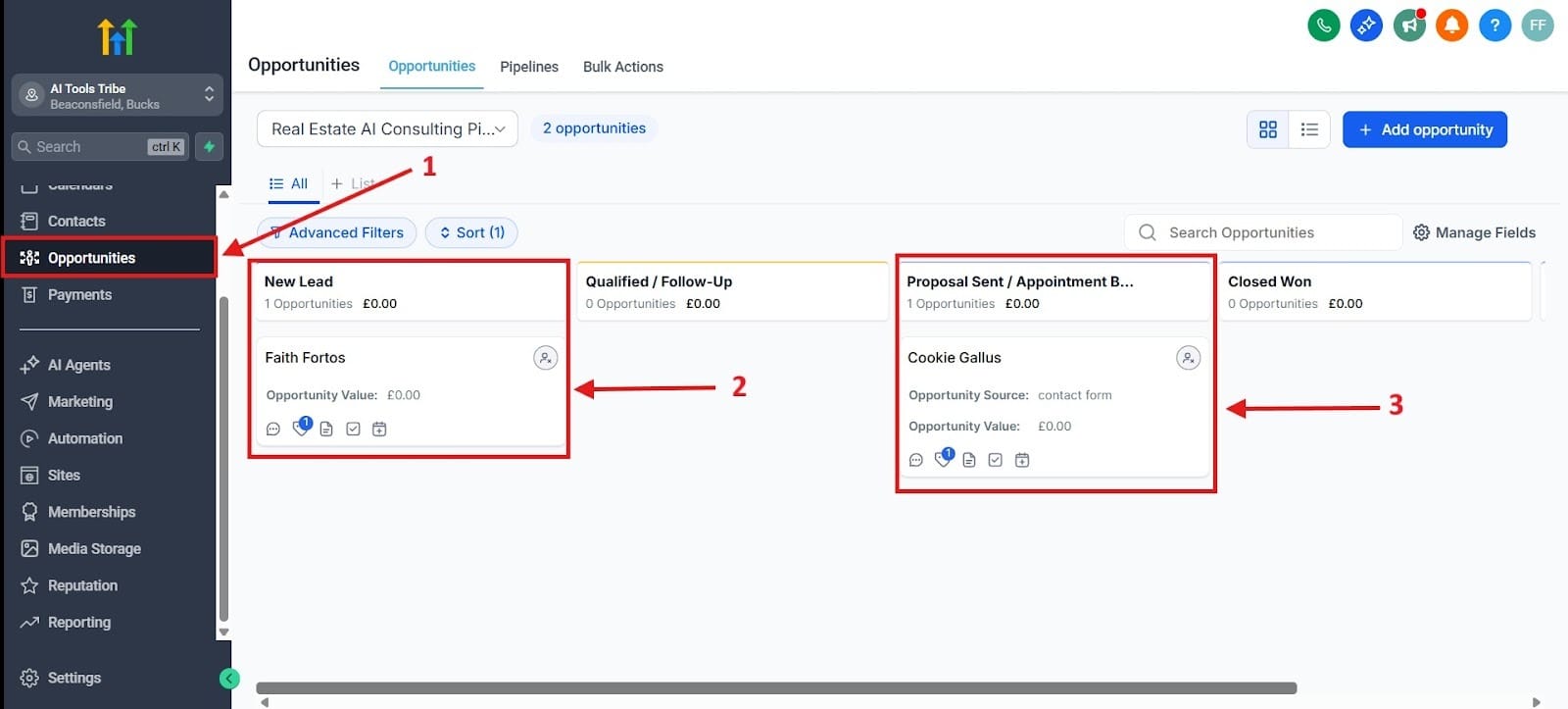Click tag icon on Cookie Gallus card

(944, 458)
